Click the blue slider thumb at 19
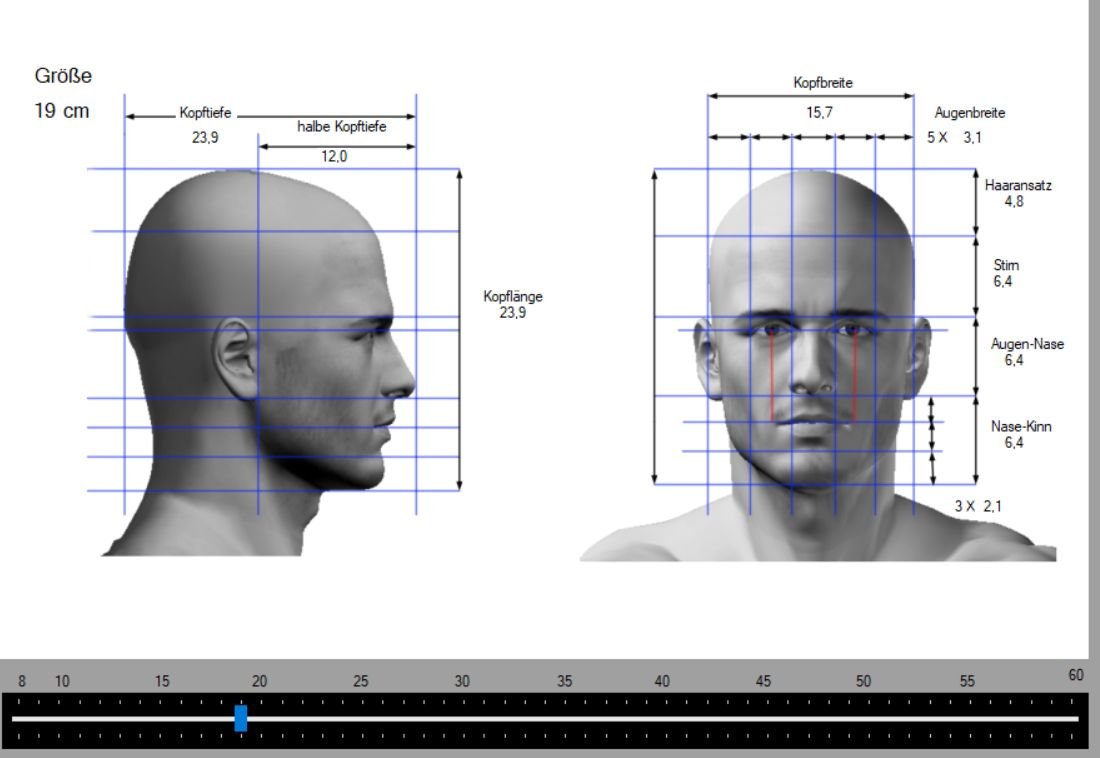Image resolution: width=1100 pixels, height=758 pixels. (x=241, y=718)
